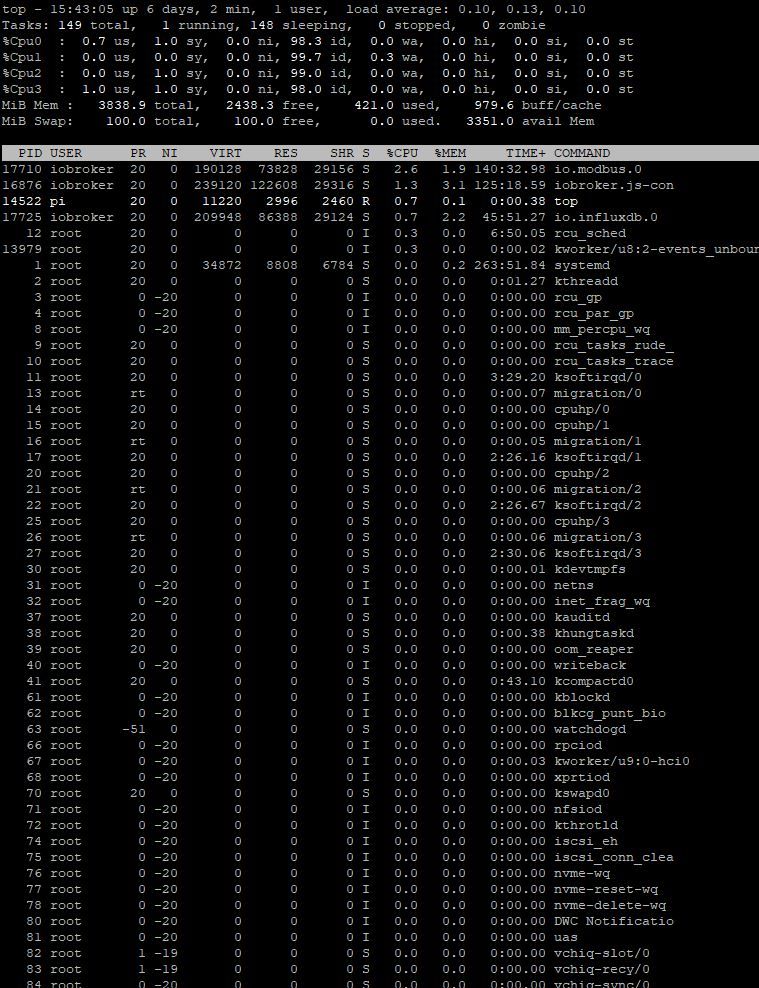Select the '979.6 buff/cache' value
This screenshot has width=759, height=988.
point(537,105)
